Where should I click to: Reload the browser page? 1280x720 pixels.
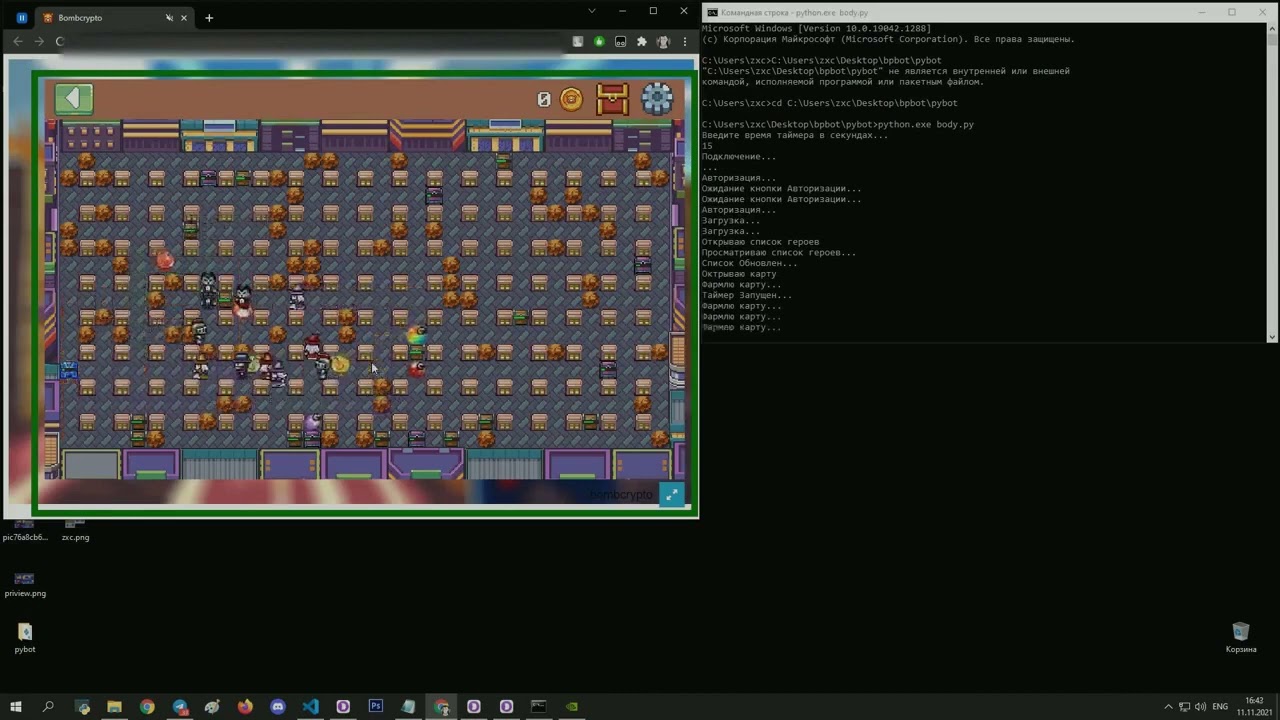pos(60,41)
